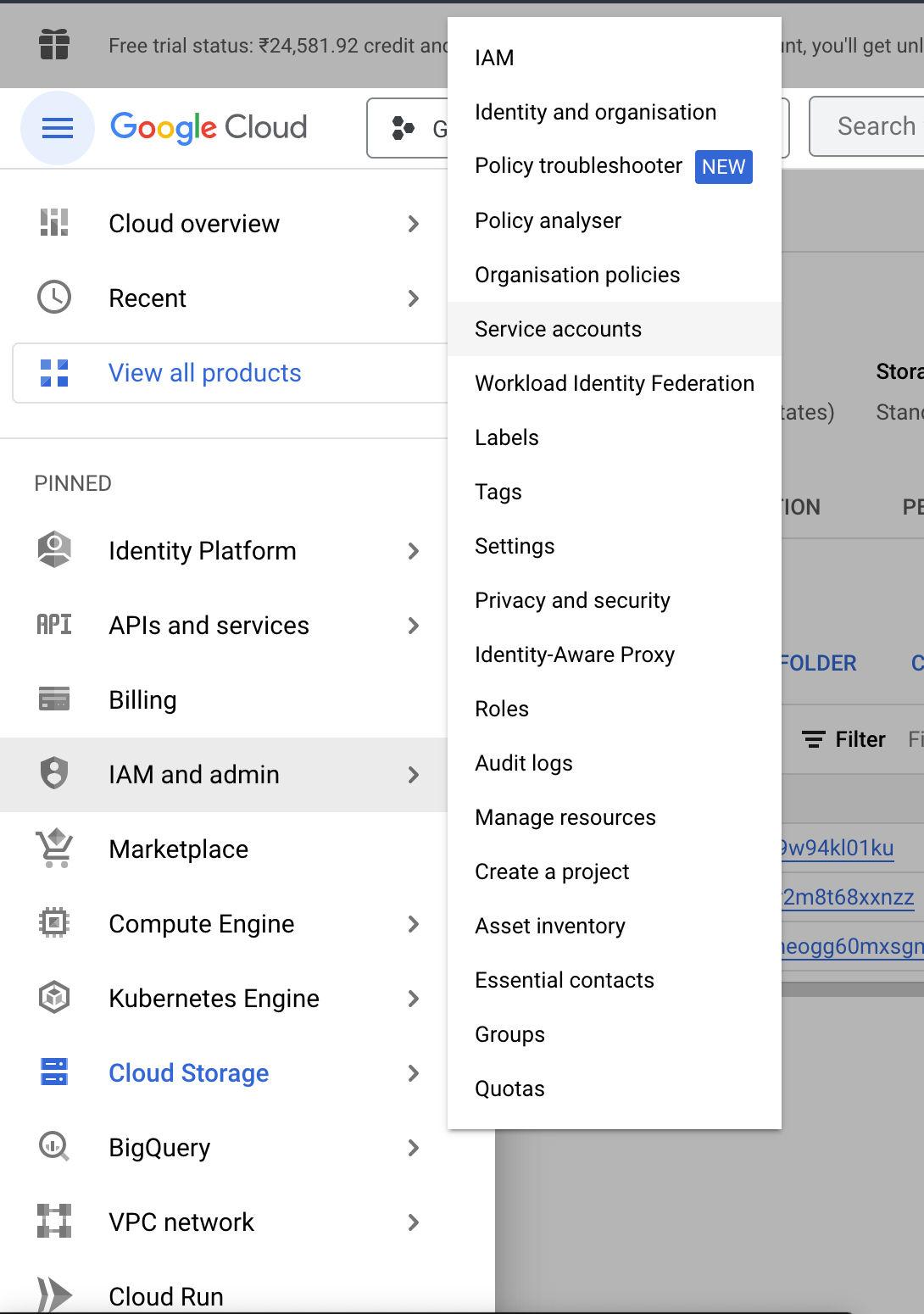Open the Billing menu entry

[x=224, y=700]
